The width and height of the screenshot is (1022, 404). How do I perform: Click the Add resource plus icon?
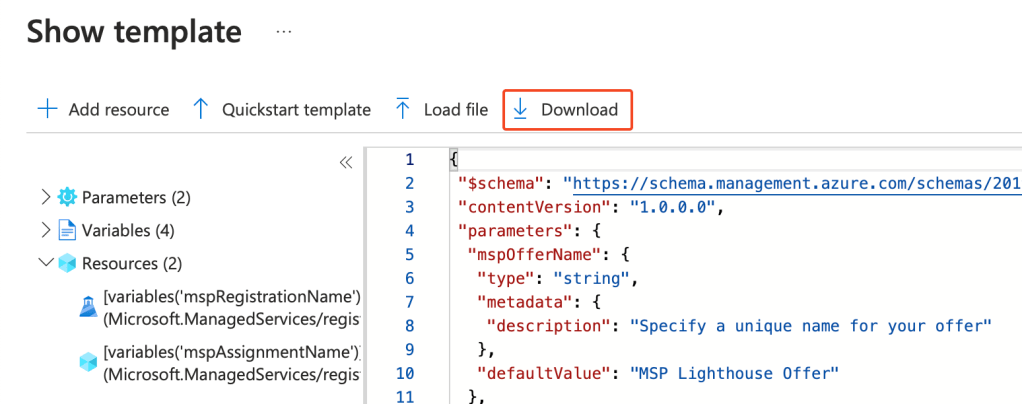pos(47,109)
